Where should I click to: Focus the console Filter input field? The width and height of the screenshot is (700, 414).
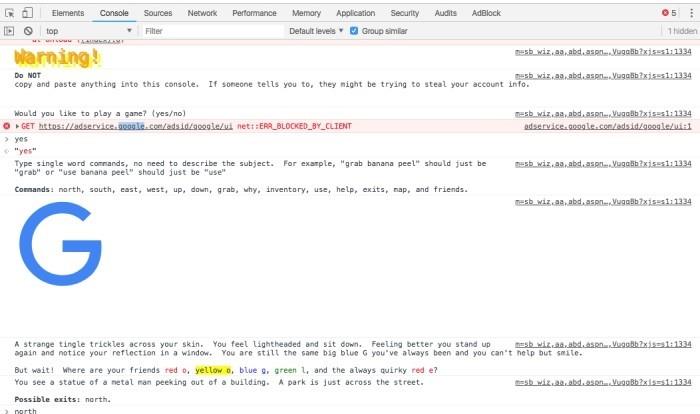pyautogui.click(x=212, y=31)
